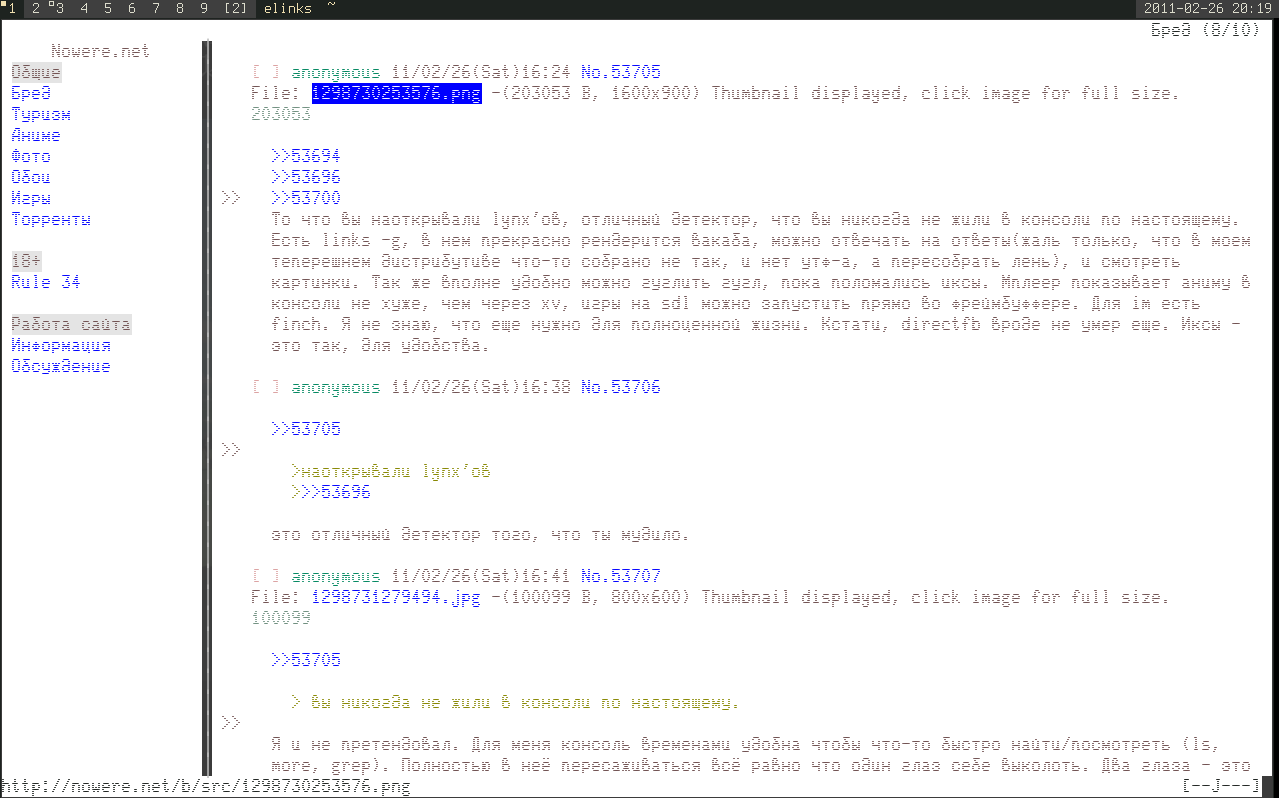This screenshot has width=1279, height=798.
Task: Open the Аниме board link
Action: pos(36,135)
